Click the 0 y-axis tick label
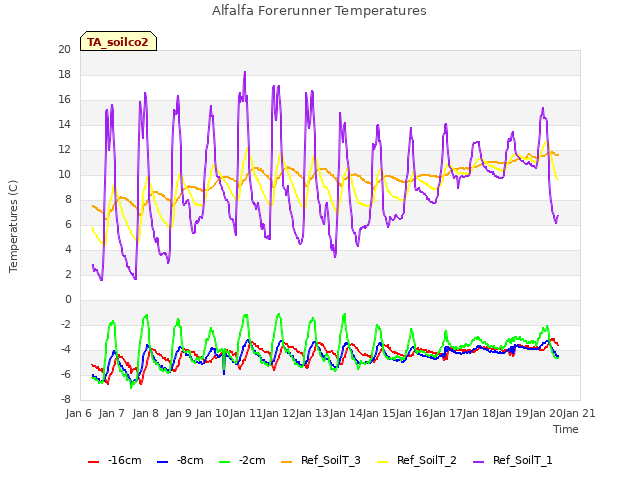This screenshot has width=640, height=480. 68,300
